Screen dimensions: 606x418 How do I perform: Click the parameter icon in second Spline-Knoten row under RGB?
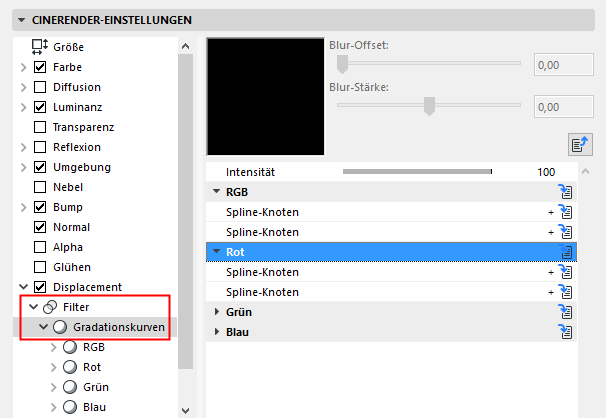click(x=565, y=232)
